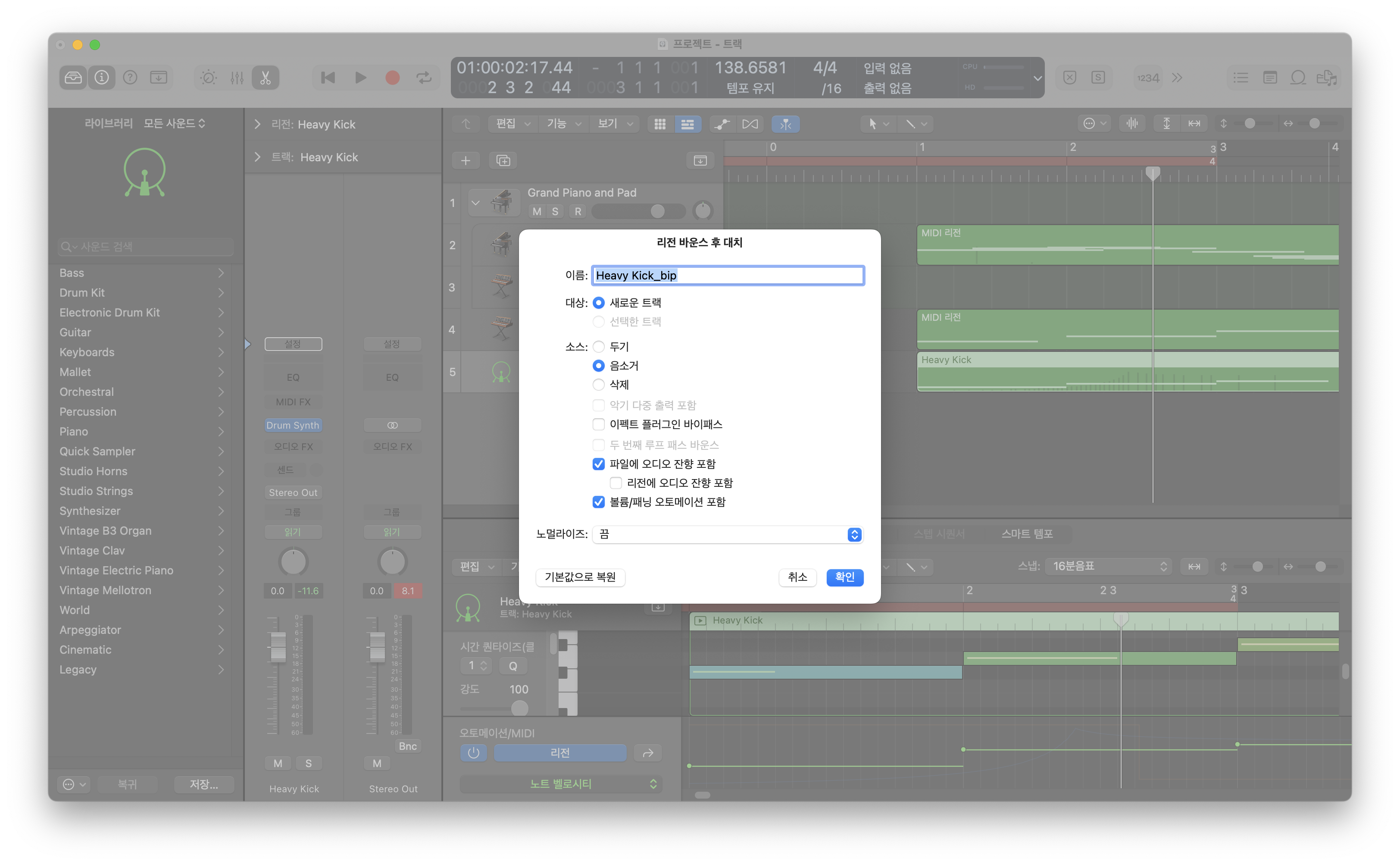Open the Loop Browser icon
The image size is (1400, 865).
(1298, 77)
